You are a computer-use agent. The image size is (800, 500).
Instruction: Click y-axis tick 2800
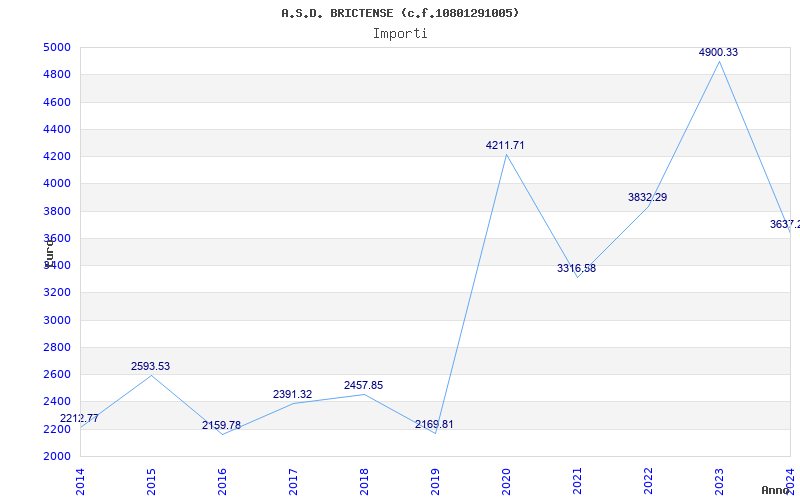pos(56,347)
